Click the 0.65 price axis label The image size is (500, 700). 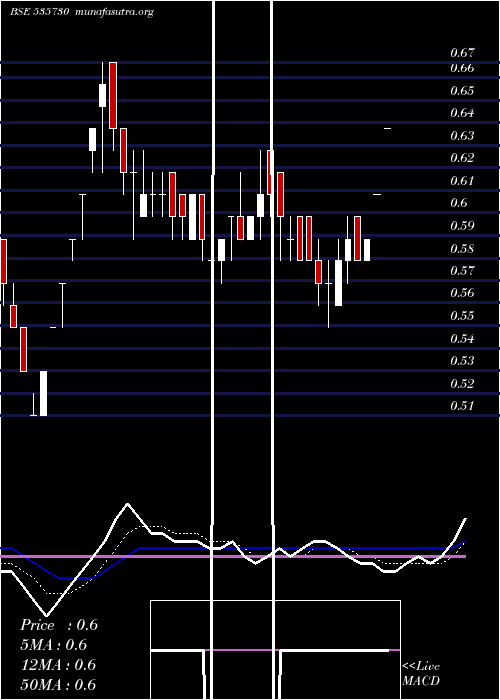pyautogui.click(x=462, y=91)
